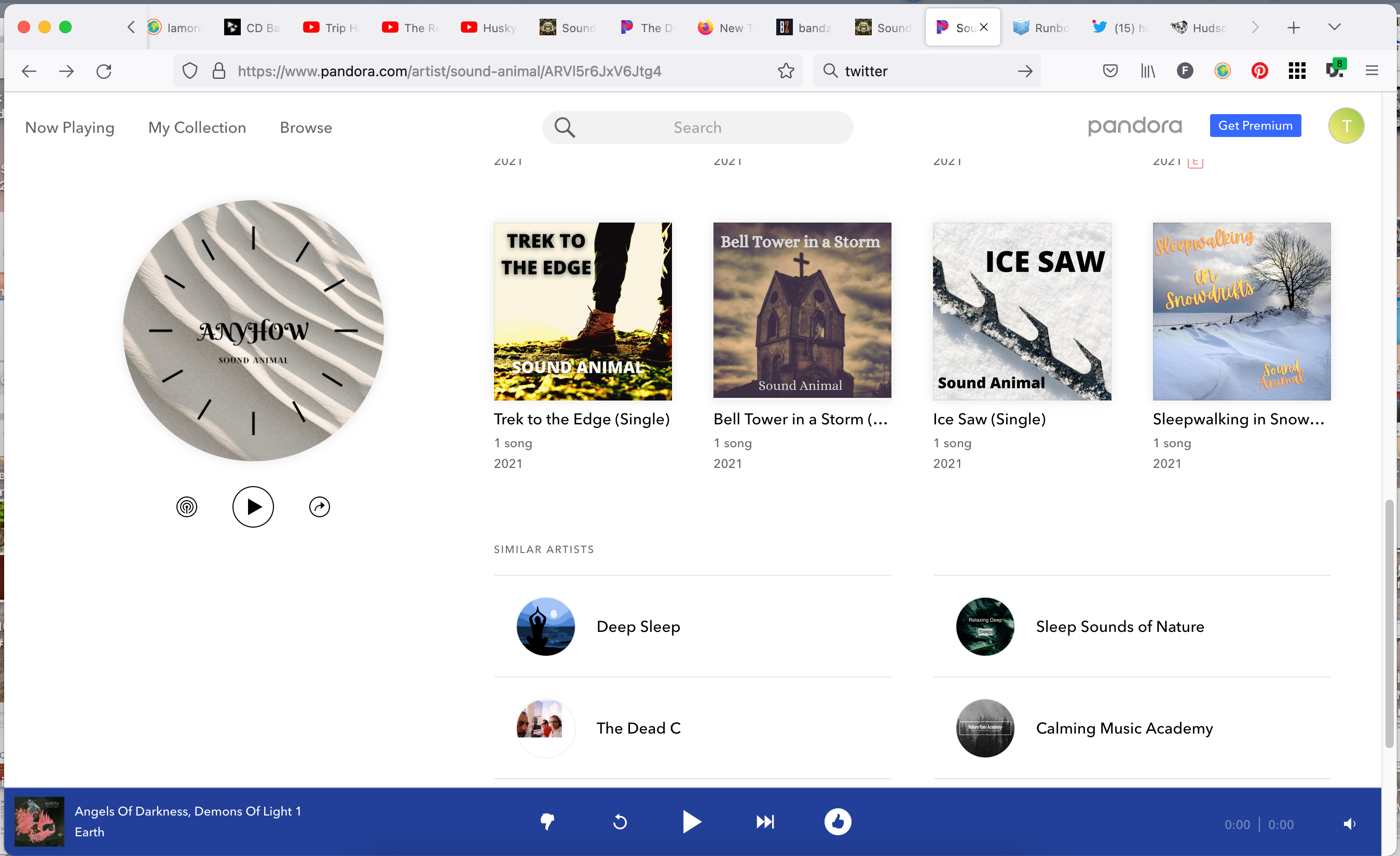This screenshot has width=1400, height=856.
Task: Close the active Pandora tab
Action: pyautogui.click(x=983, y=26)
